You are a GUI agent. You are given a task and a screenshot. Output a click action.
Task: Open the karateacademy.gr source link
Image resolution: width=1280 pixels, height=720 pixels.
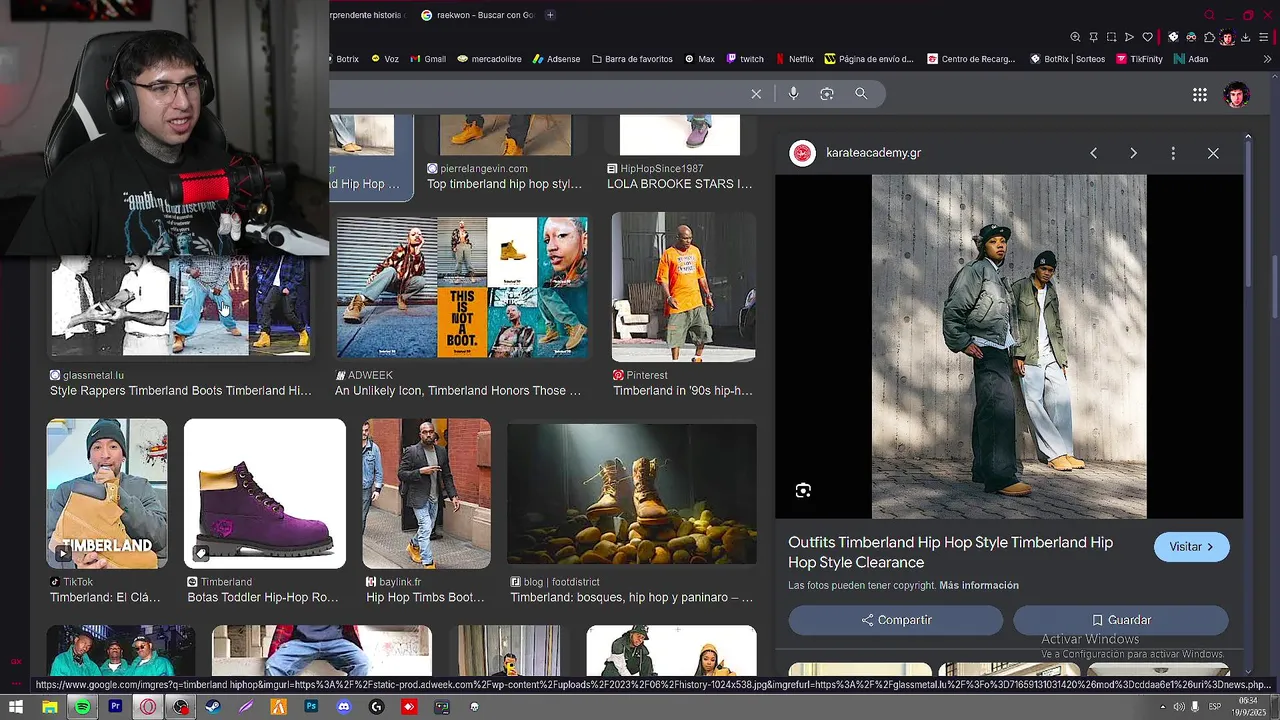point(873,153)
